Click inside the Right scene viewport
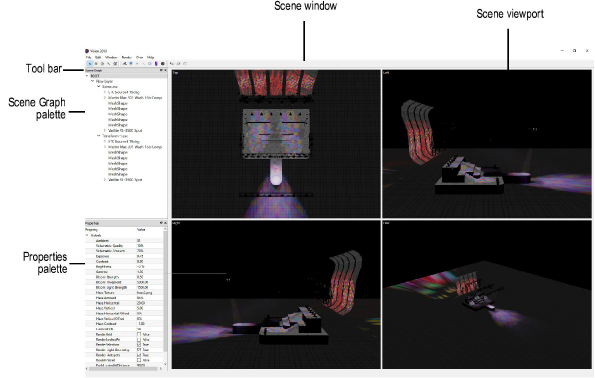Image resolution: width=595 pixels, height=378 pixels. click(276, 294)
